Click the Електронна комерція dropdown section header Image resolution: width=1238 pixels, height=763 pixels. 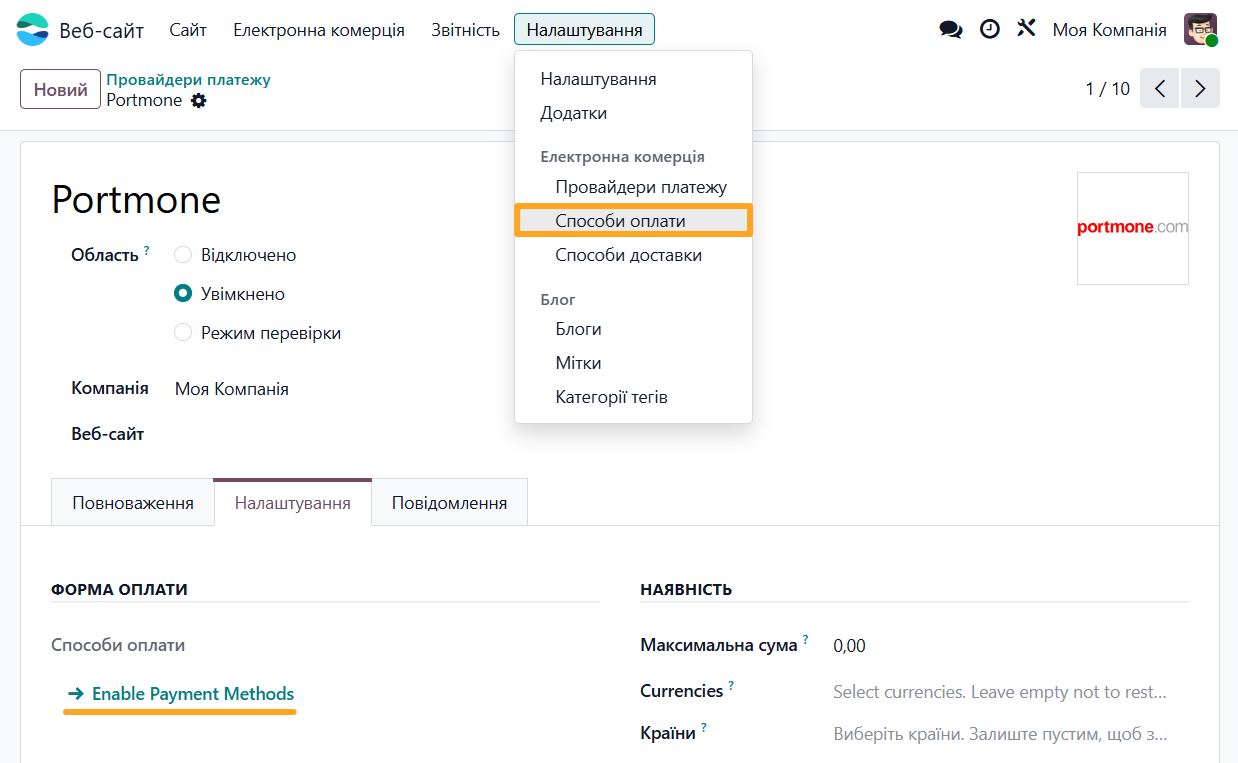coord(622,157)
